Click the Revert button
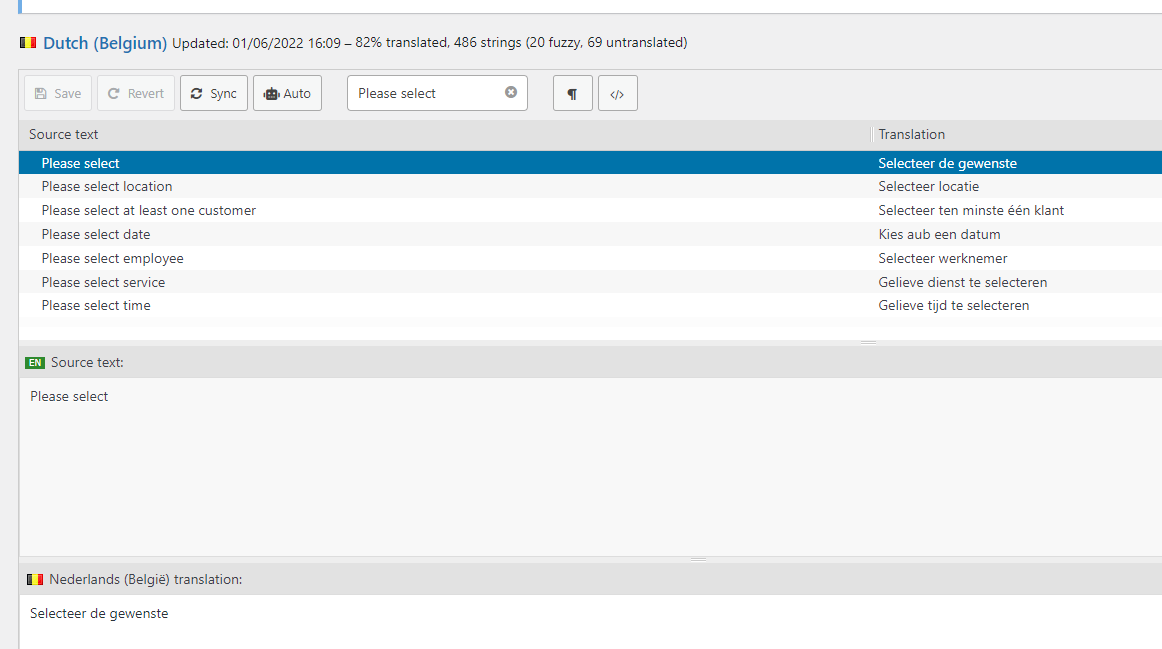Viewport: 1162px width, 649px height. (x=136, y=93)
